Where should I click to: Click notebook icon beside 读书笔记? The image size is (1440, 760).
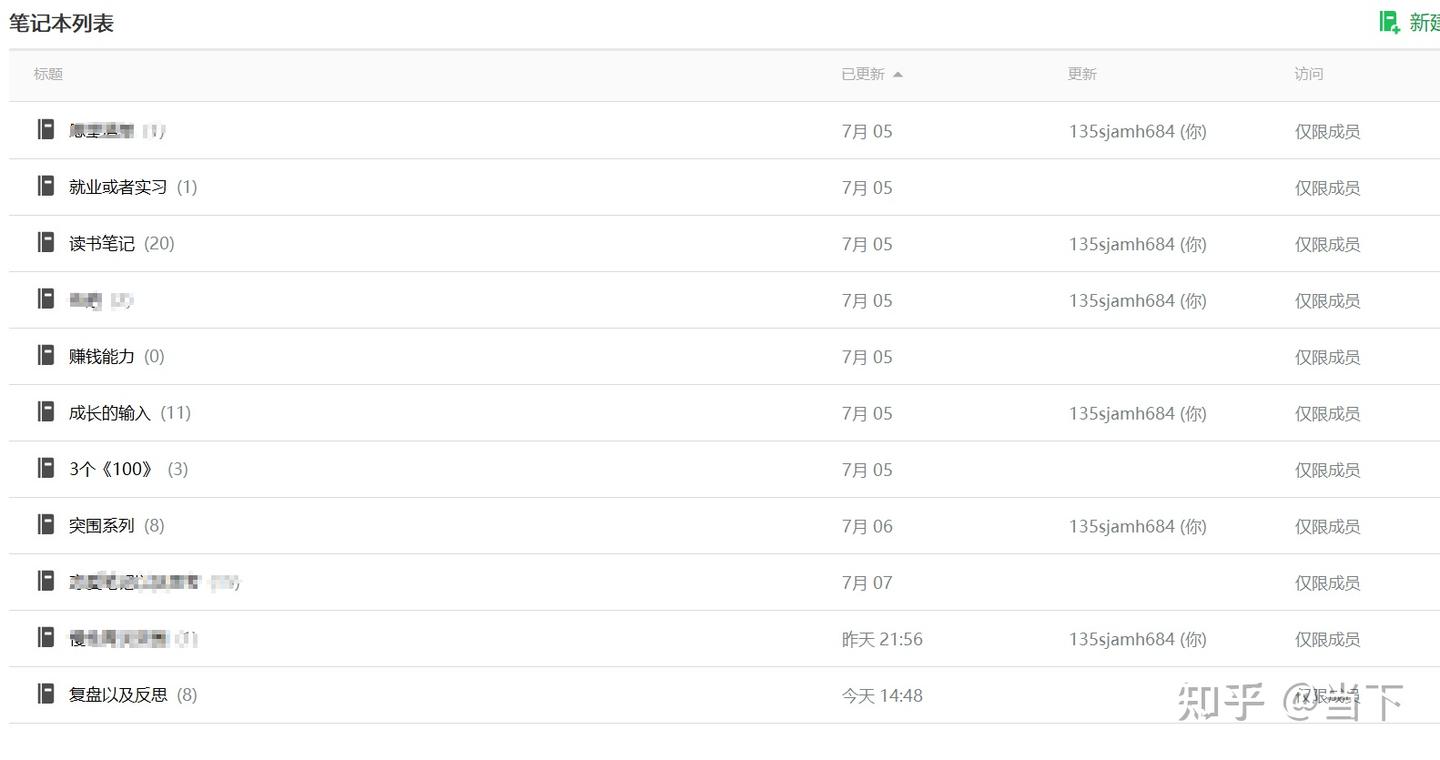(46, 242)
